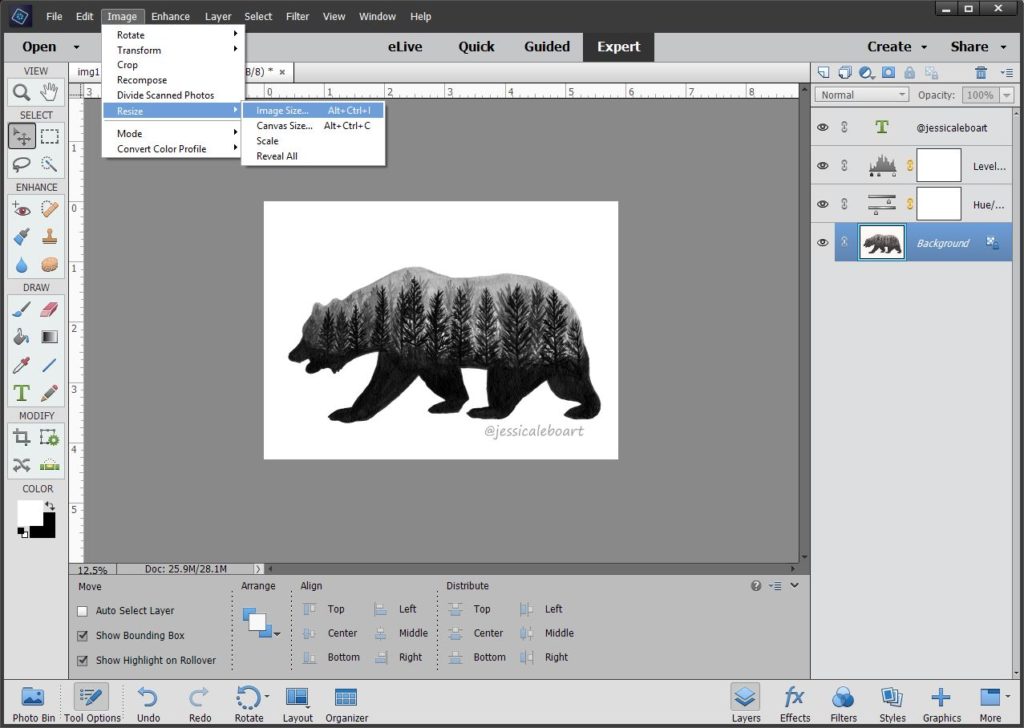This screenshot has height=728, width=1024.
Task: Open the Opacity dropdown arrow
Action: 1006,95
